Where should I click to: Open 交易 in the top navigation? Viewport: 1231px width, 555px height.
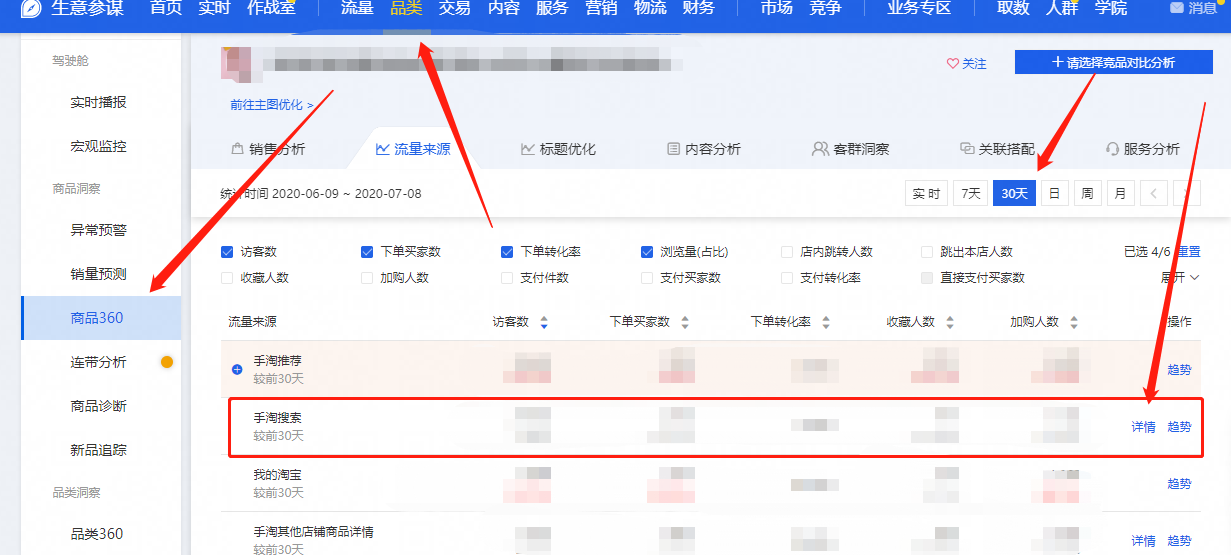click(455, 9)
